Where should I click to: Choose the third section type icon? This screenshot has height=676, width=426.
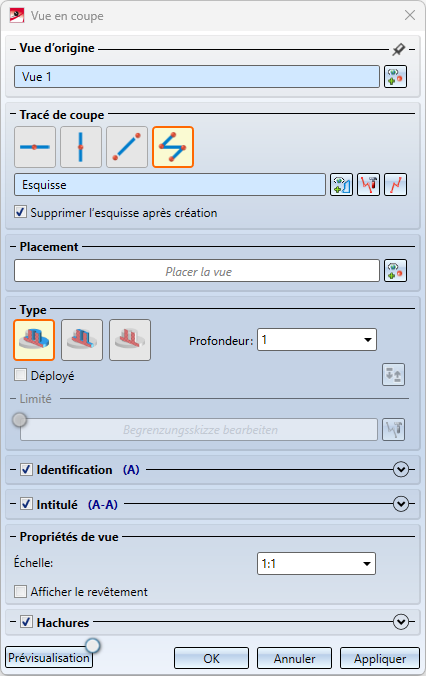[x=130, y=340]
